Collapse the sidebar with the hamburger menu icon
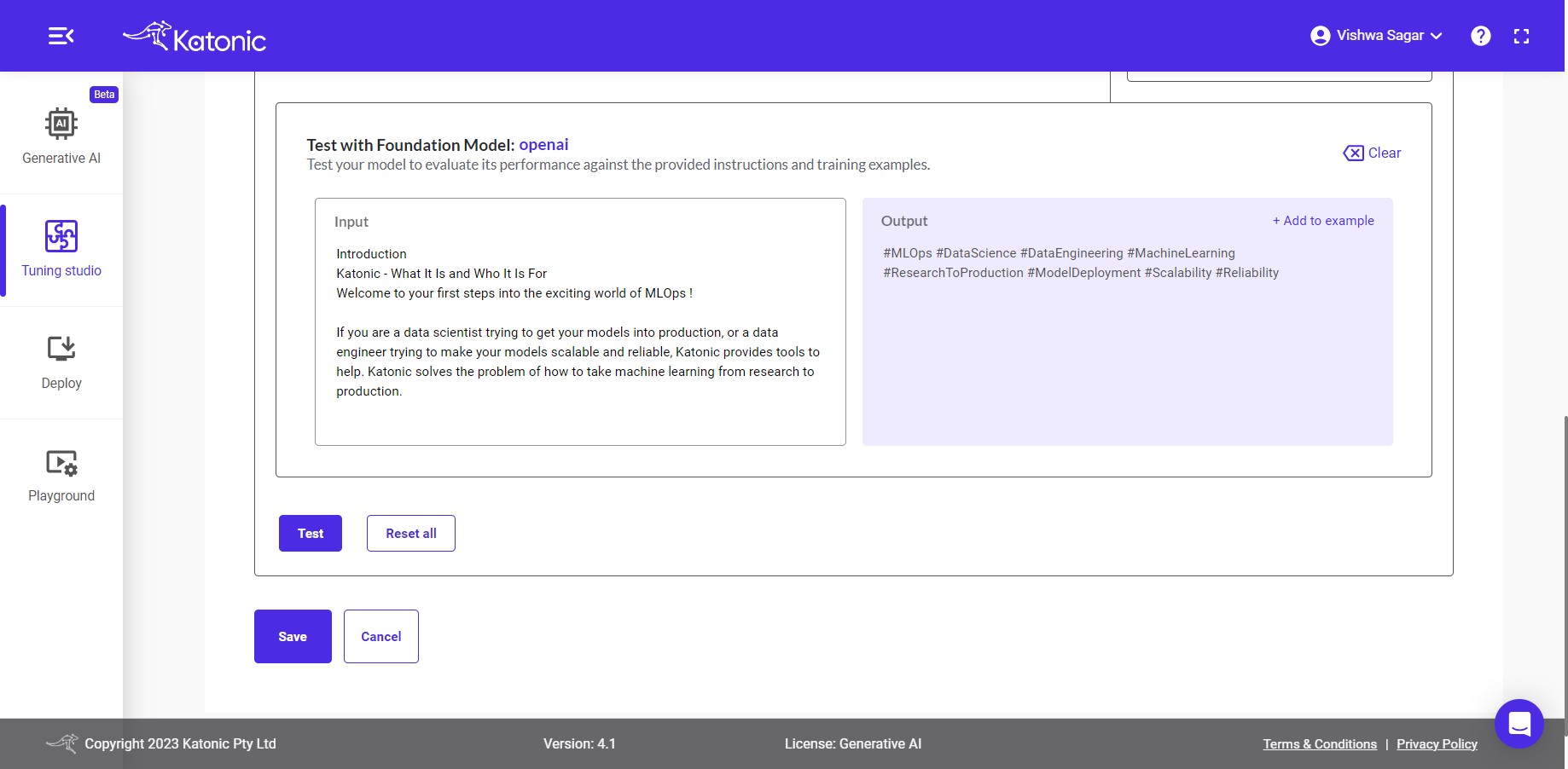The height and width of the screenshot is (769, 1568). pyautogui.click(x=61, y=36)
